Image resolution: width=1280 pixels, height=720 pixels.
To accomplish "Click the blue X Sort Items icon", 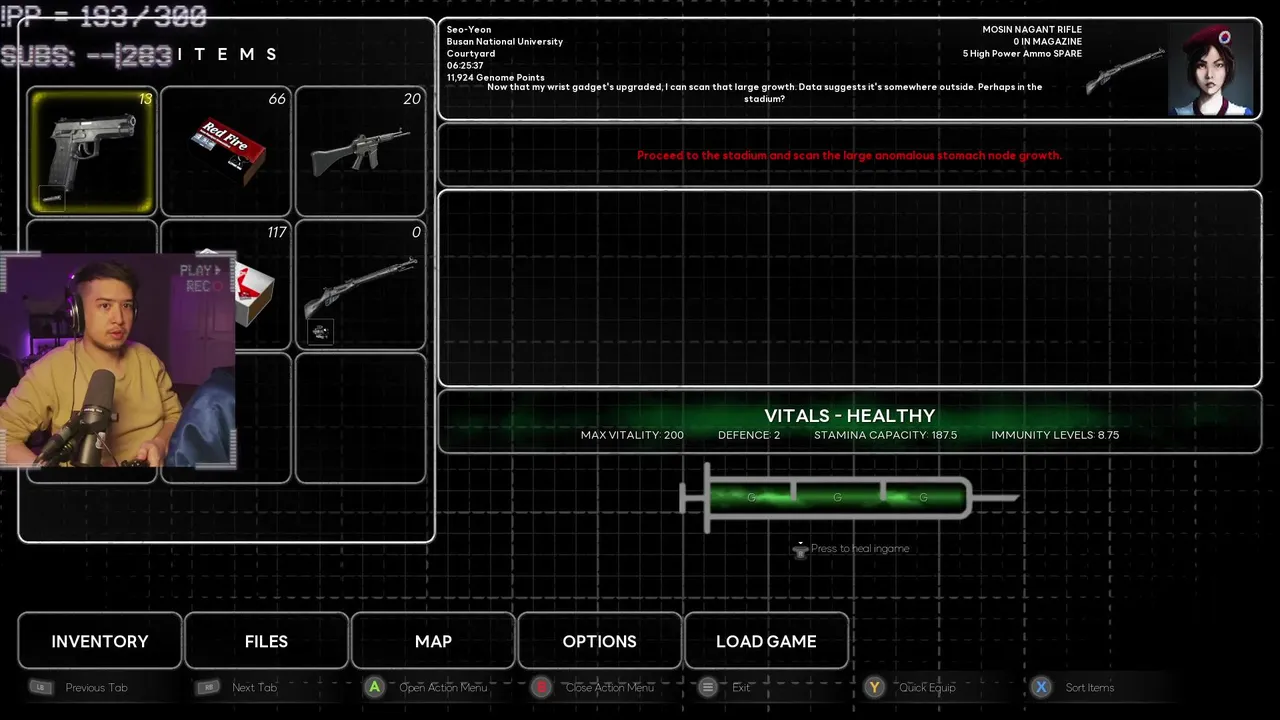I will point(1041,687).
